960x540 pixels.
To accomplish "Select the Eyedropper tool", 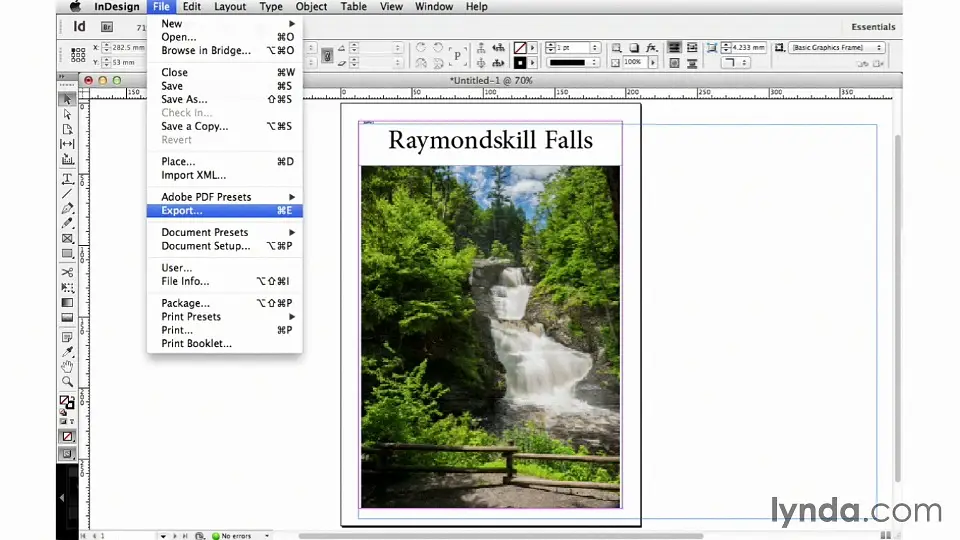I will [67, 352].
